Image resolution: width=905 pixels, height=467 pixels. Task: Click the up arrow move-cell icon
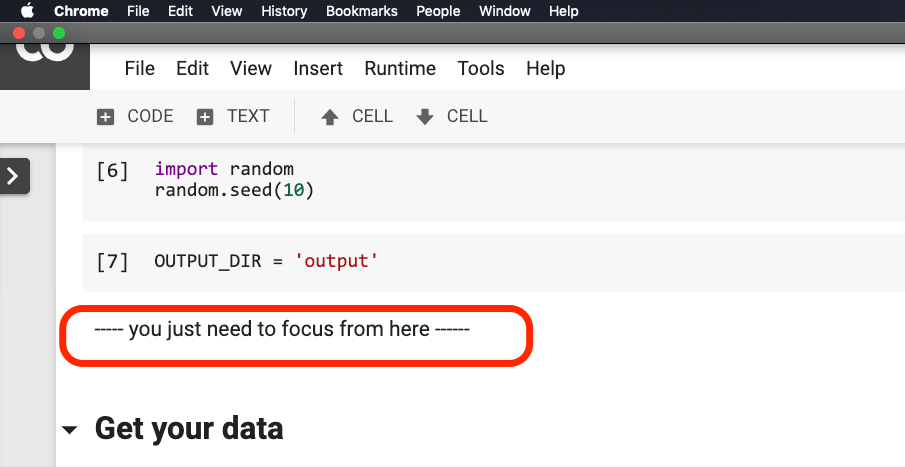coord(330,117)
